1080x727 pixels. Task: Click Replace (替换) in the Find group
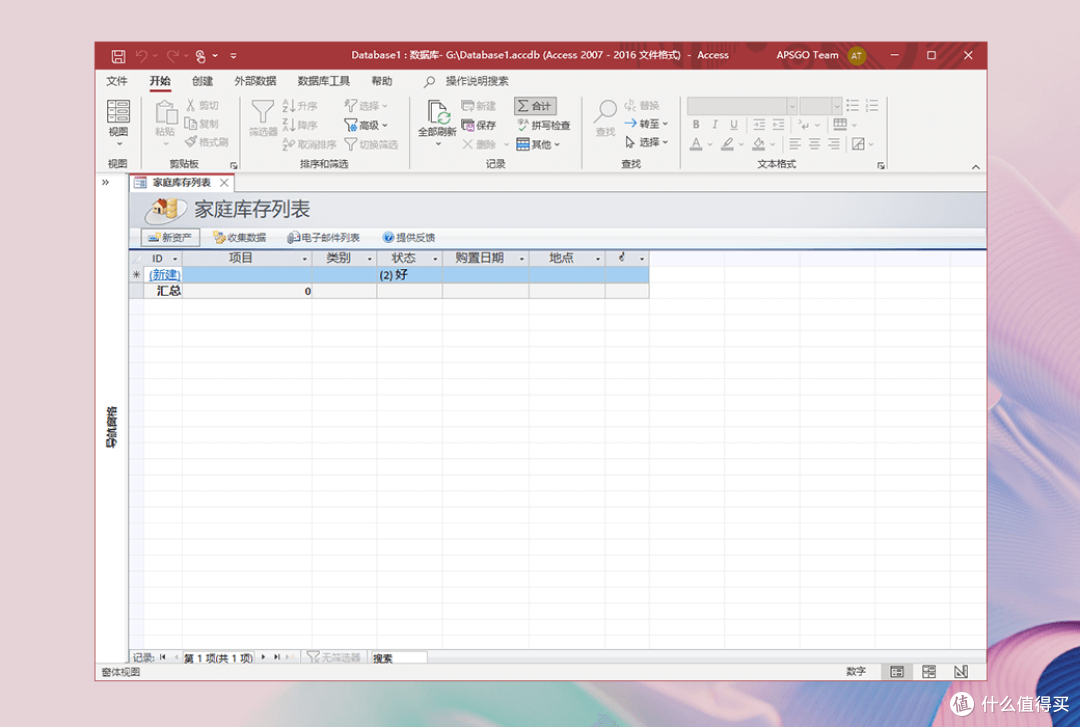click(642, 105)
